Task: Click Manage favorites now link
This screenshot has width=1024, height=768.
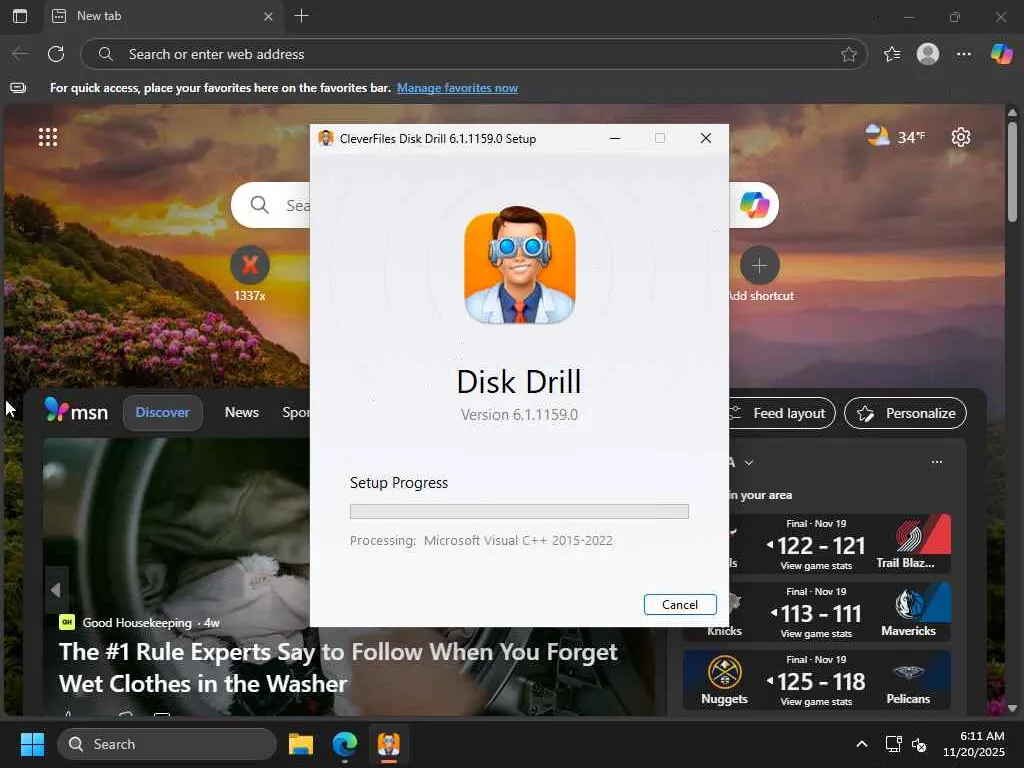Action: (x=457, y=88)
